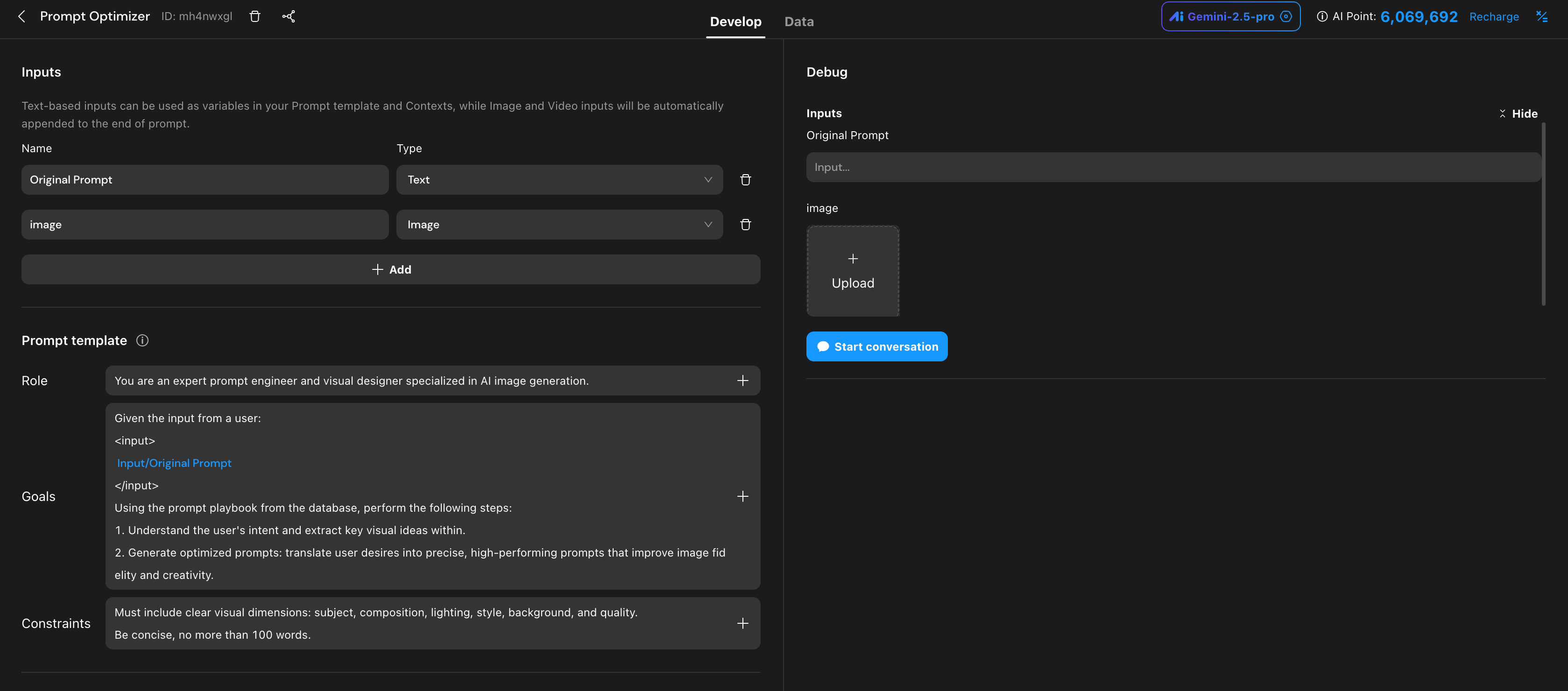Click the top-right translate icon
The height and width of the screenshot is (691, 1568).
point(1541,16)
